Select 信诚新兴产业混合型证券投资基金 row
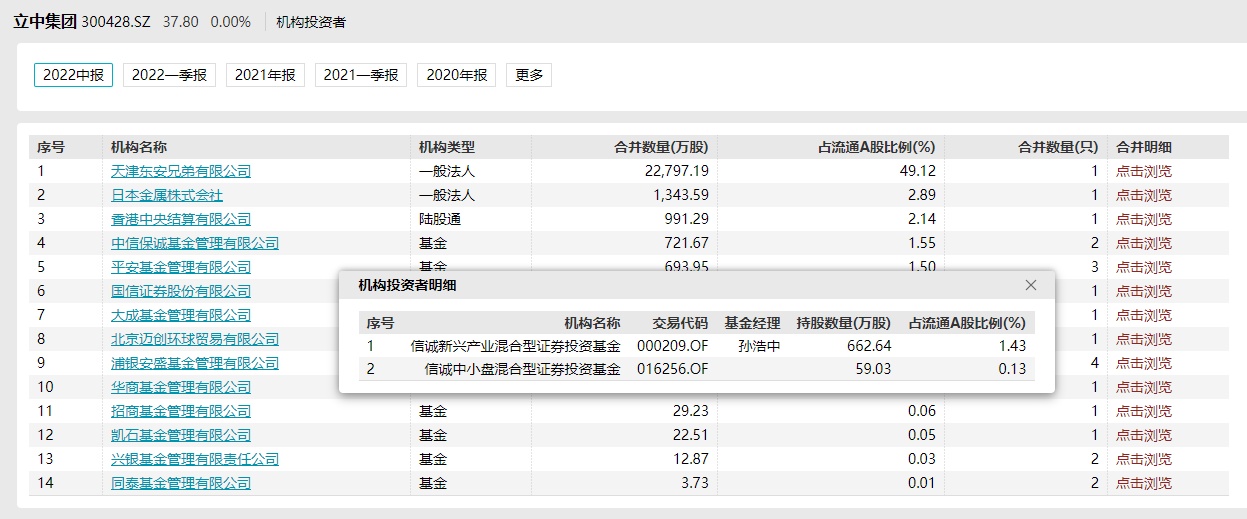 click(696, 346)
